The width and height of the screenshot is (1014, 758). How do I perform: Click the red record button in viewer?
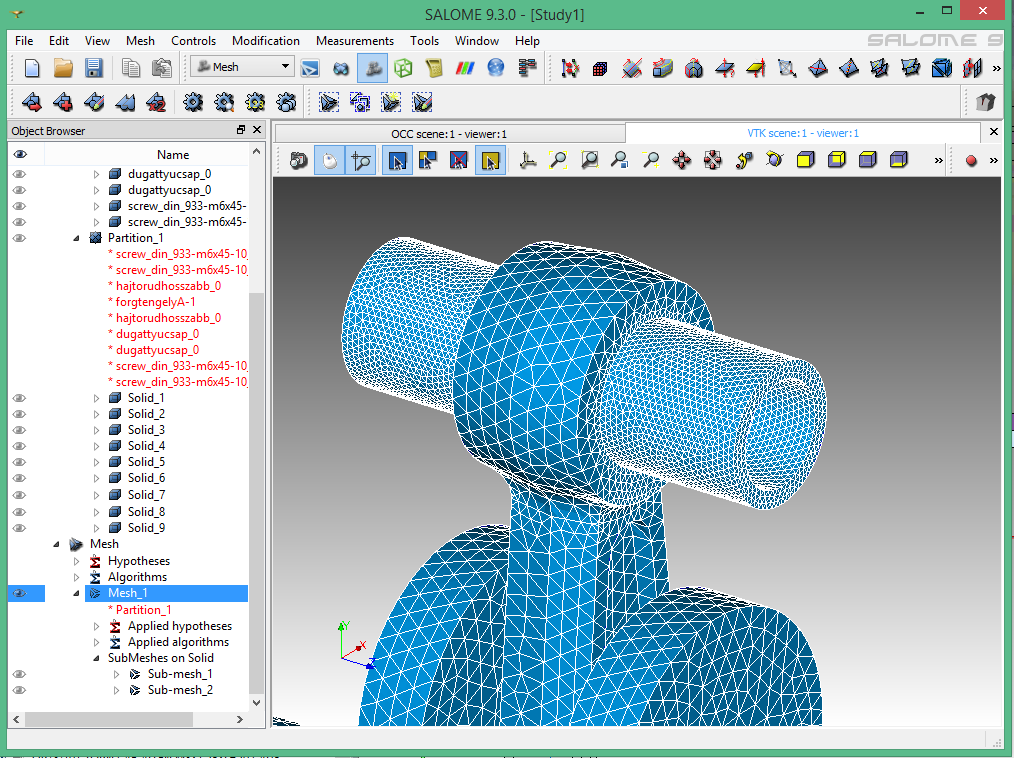[x=971, y=160]
